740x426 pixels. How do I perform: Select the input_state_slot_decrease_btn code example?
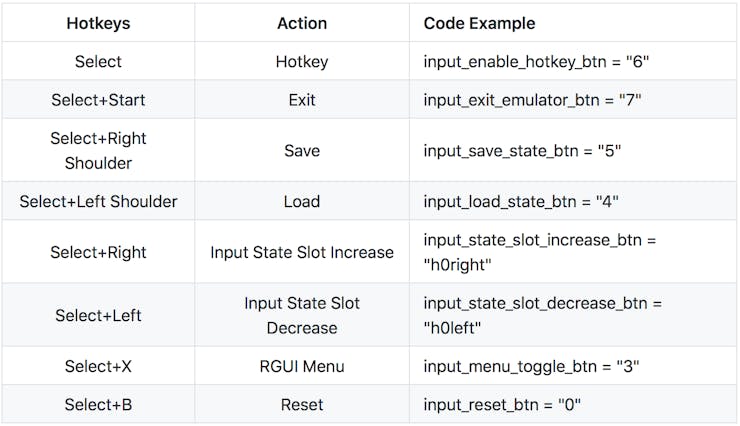[x=542, y=315]
